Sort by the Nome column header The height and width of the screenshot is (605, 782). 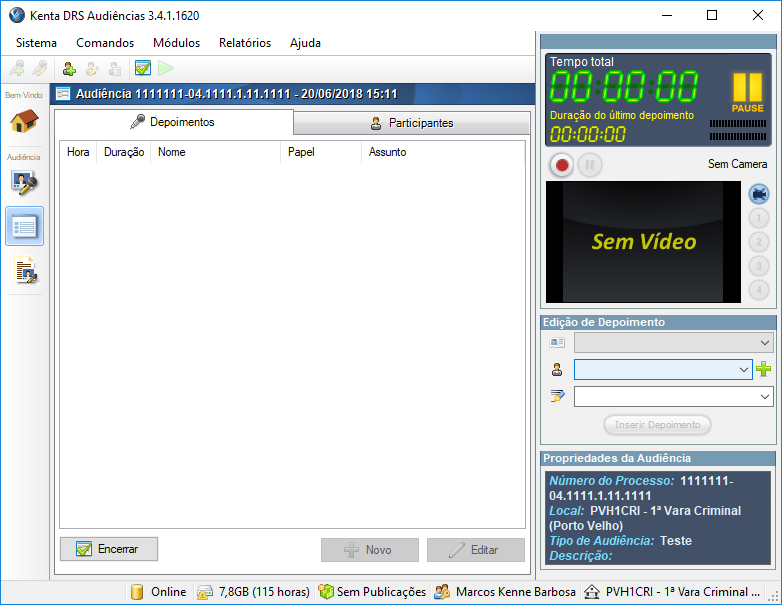pos(215,152)
